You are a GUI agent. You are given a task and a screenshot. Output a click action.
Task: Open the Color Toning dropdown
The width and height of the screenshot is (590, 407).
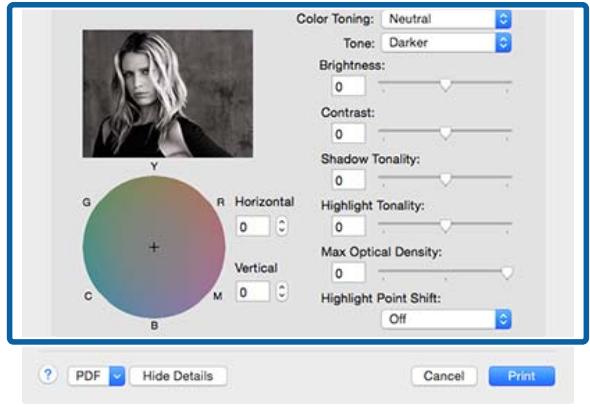[446, 19]
